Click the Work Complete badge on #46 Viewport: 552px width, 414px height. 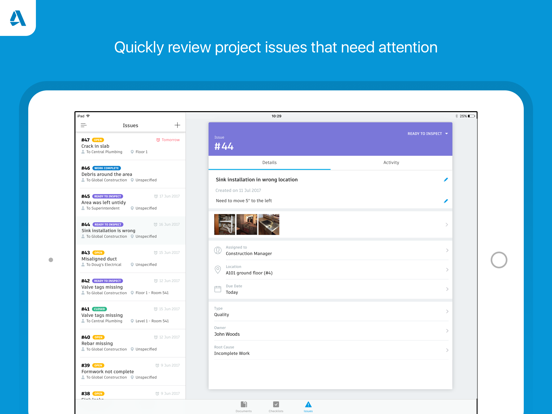(x=107, y=168)
